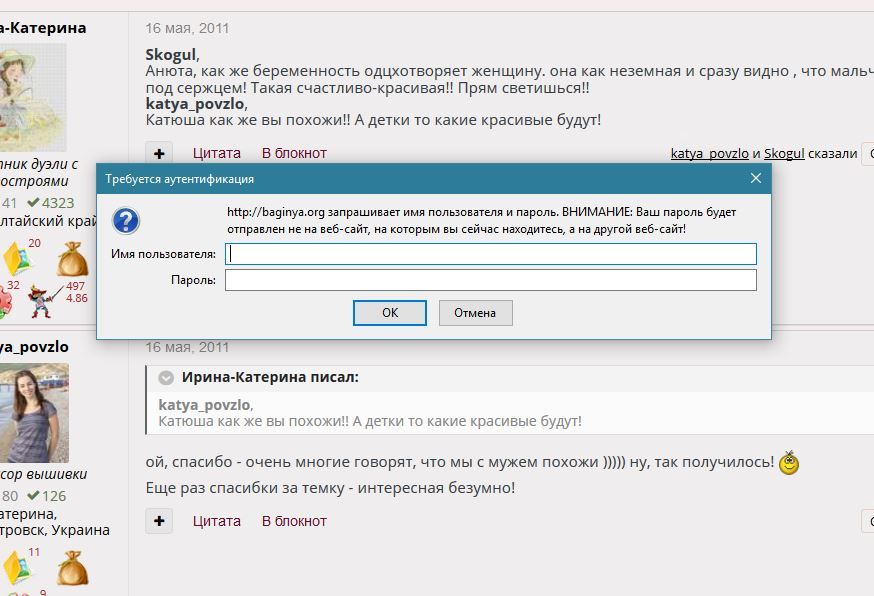Click money bag icon under katya_povzlo profile
Screen dimensions: 874x596
point(72,569)
